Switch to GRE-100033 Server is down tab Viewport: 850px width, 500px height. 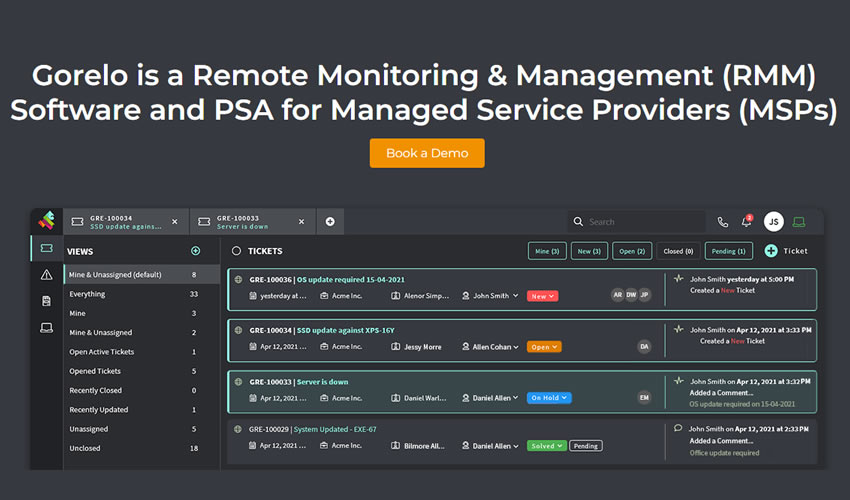tap(253, 222)
